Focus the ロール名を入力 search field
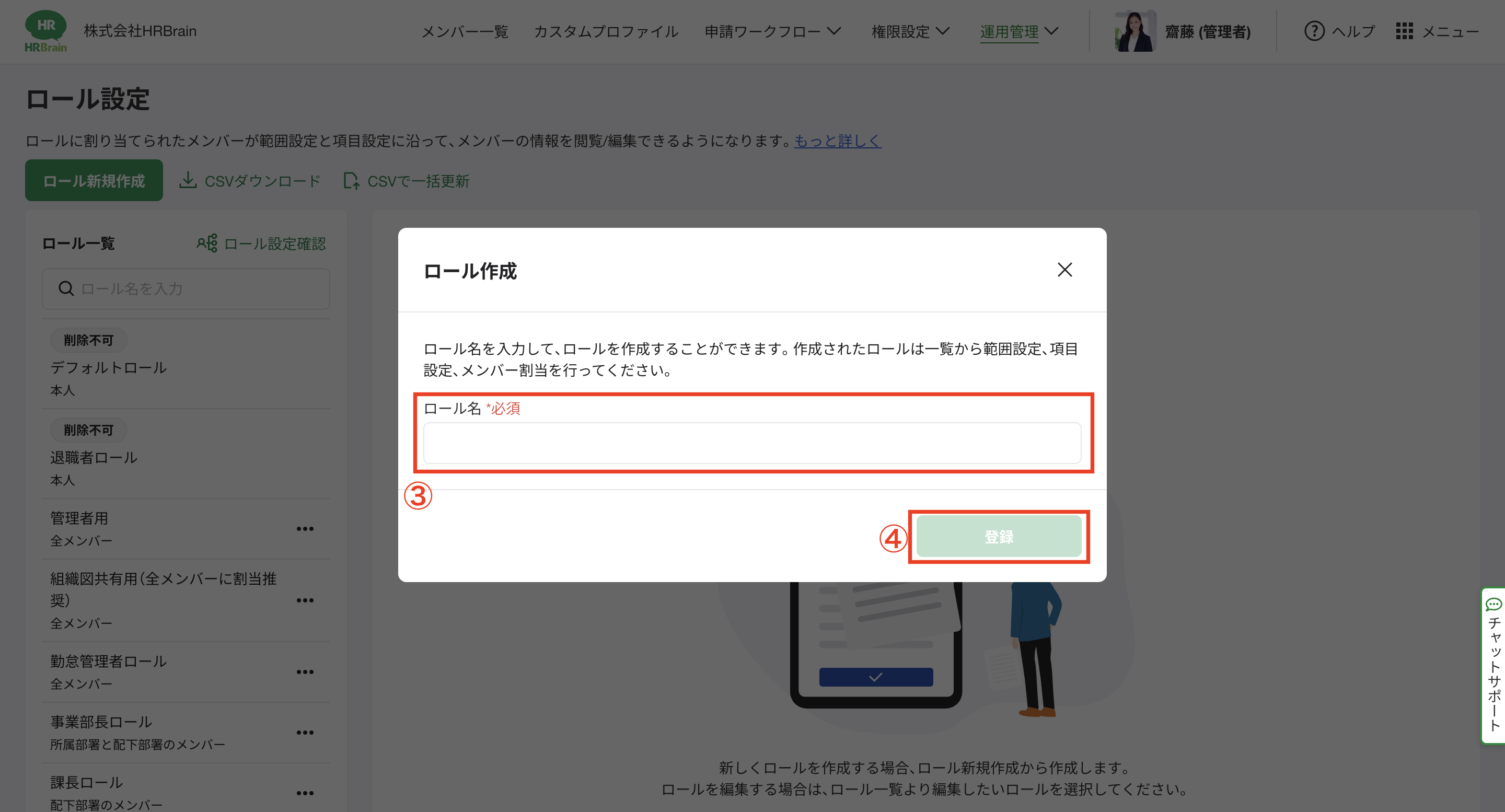1505x812 pixels. tap(186, 288)
